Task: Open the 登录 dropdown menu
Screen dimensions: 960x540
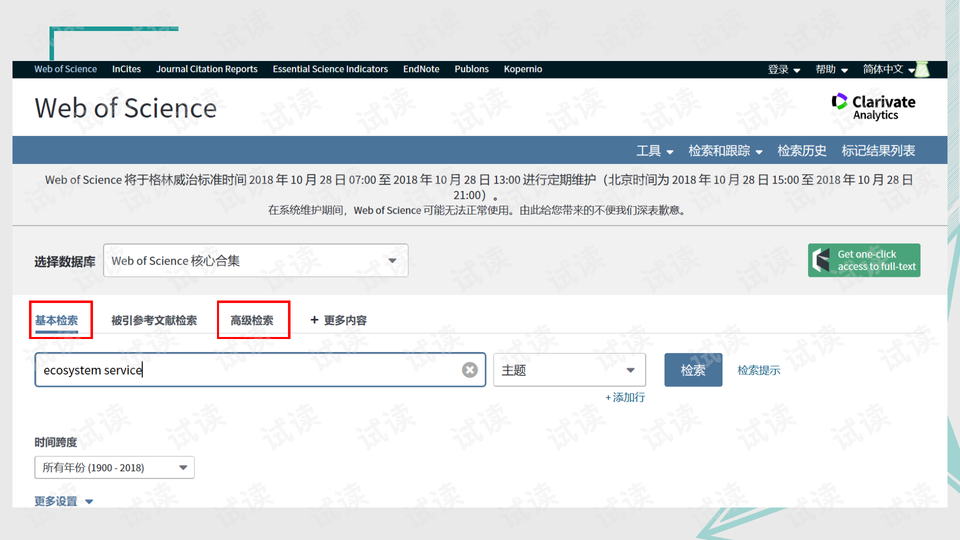Action: tap(784, 69)
